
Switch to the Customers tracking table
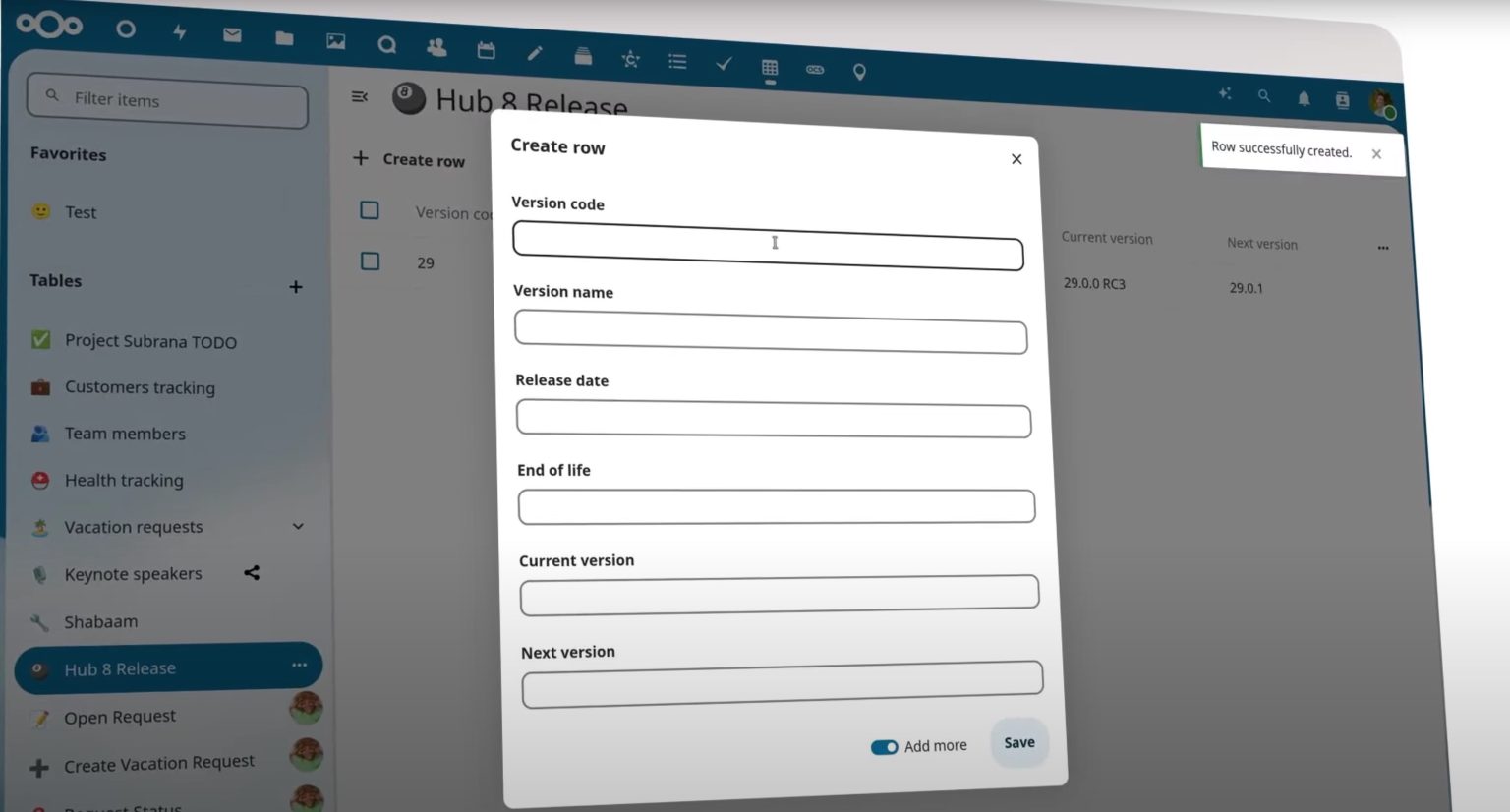click(140, 387)
